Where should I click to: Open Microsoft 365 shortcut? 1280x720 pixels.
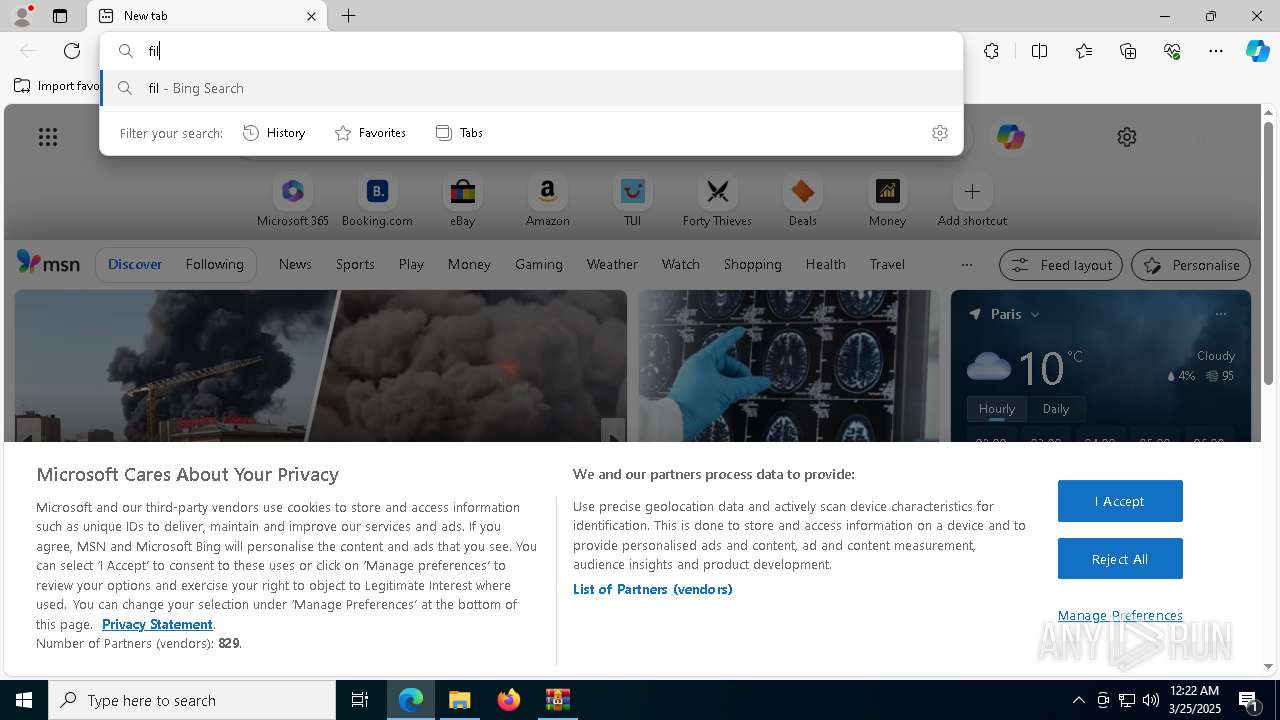coord(293,202)
